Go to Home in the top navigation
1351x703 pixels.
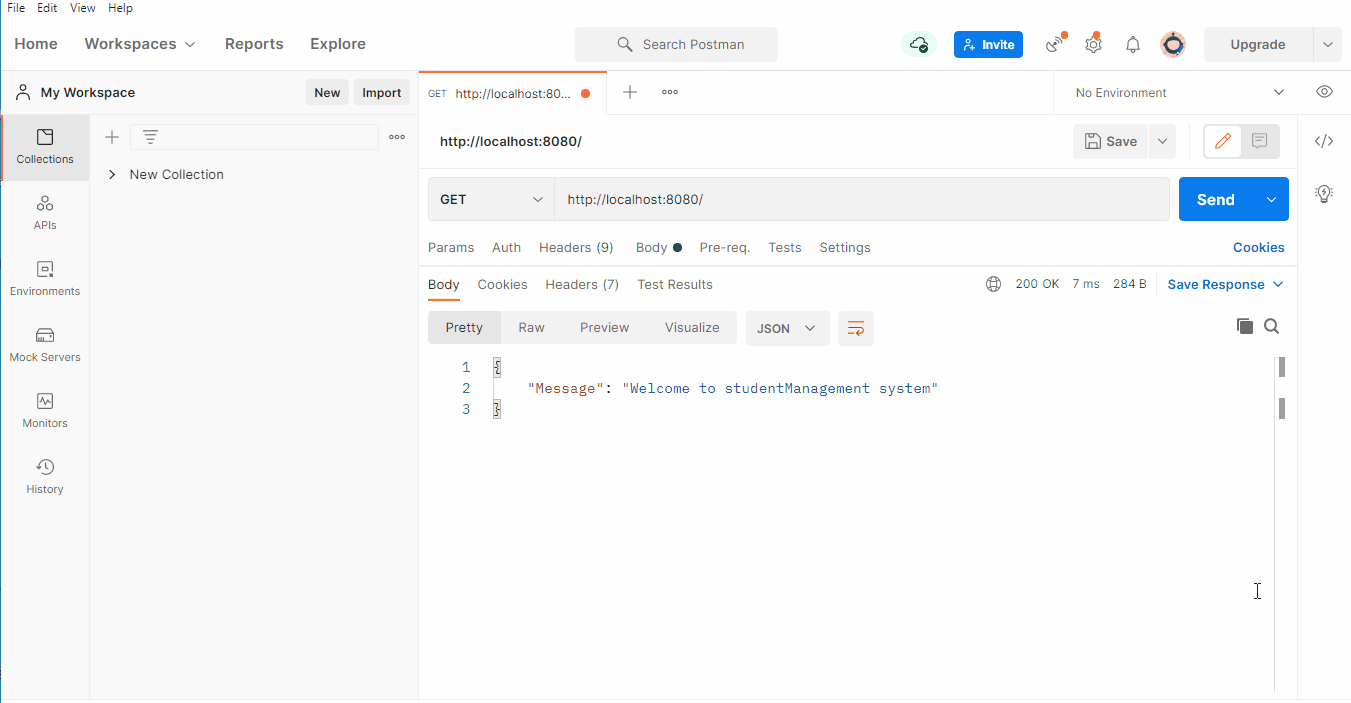pyautogui.click(x=36, y=44)
